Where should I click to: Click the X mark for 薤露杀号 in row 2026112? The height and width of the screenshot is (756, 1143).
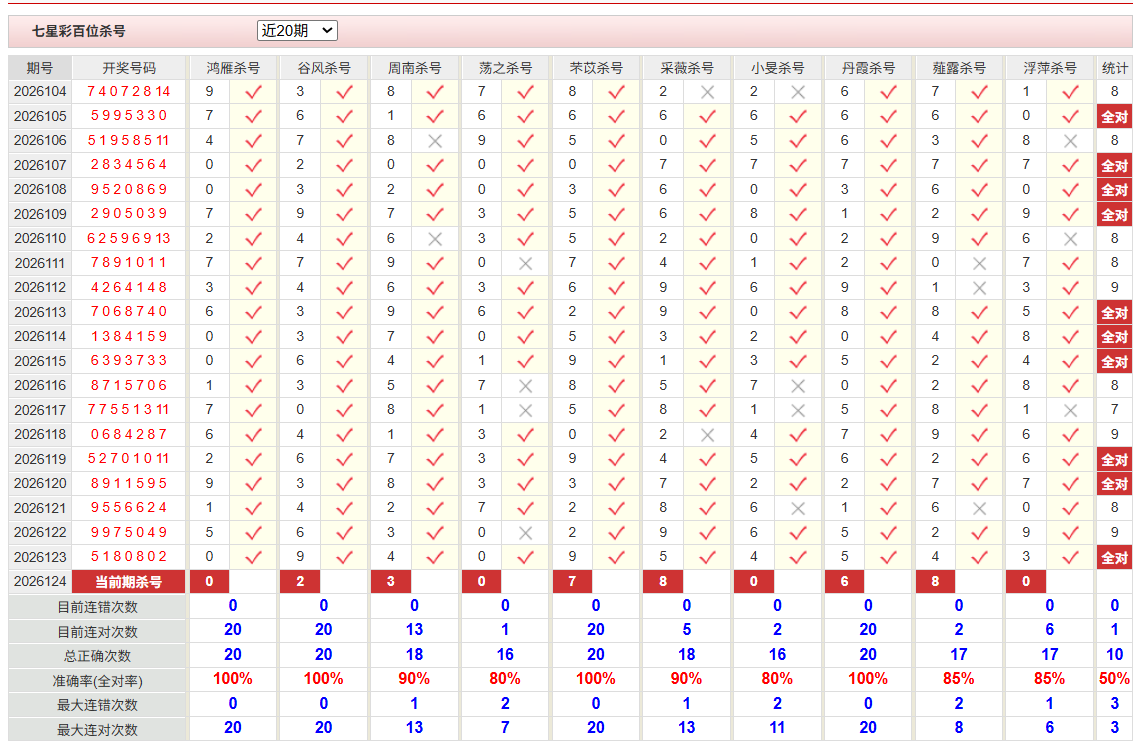click(980, 288)
